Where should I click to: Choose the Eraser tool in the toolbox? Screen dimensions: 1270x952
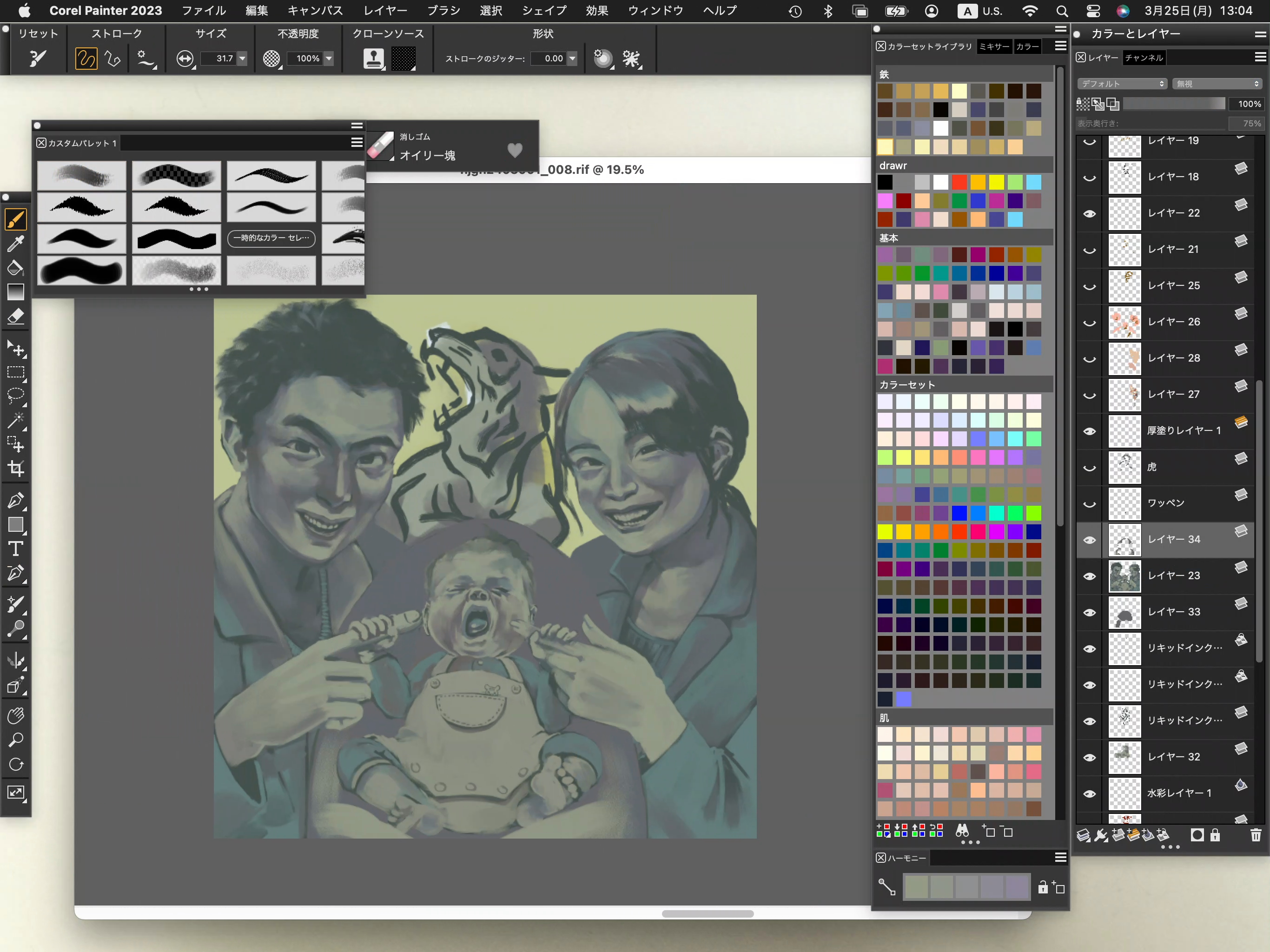[15, 317]
